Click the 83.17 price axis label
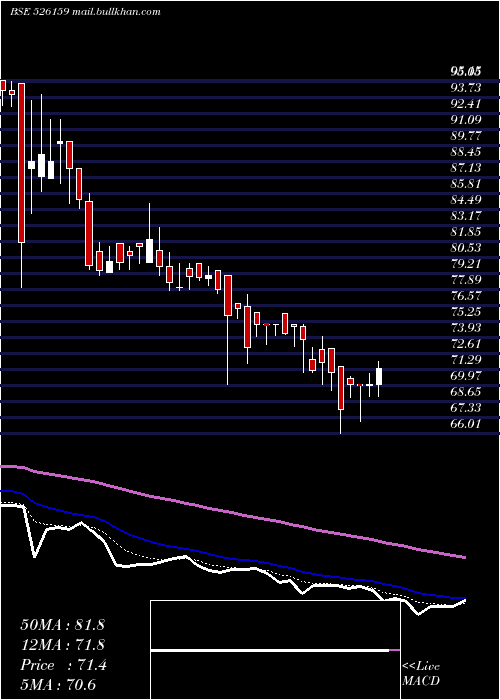Viewport: 500px width, 700px height. coord(465,216)
